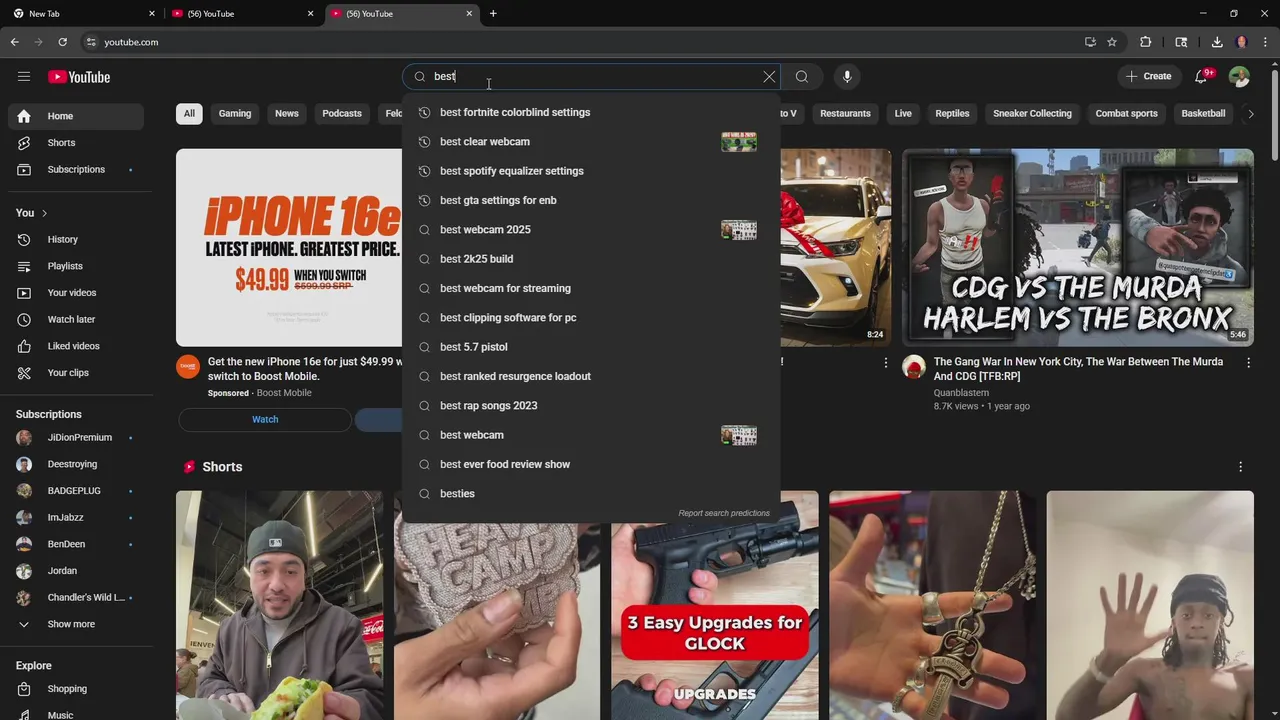The image size is (1280, 720).
Task: Select the Restaurants filter chip
Action: (x=845, y=113)
